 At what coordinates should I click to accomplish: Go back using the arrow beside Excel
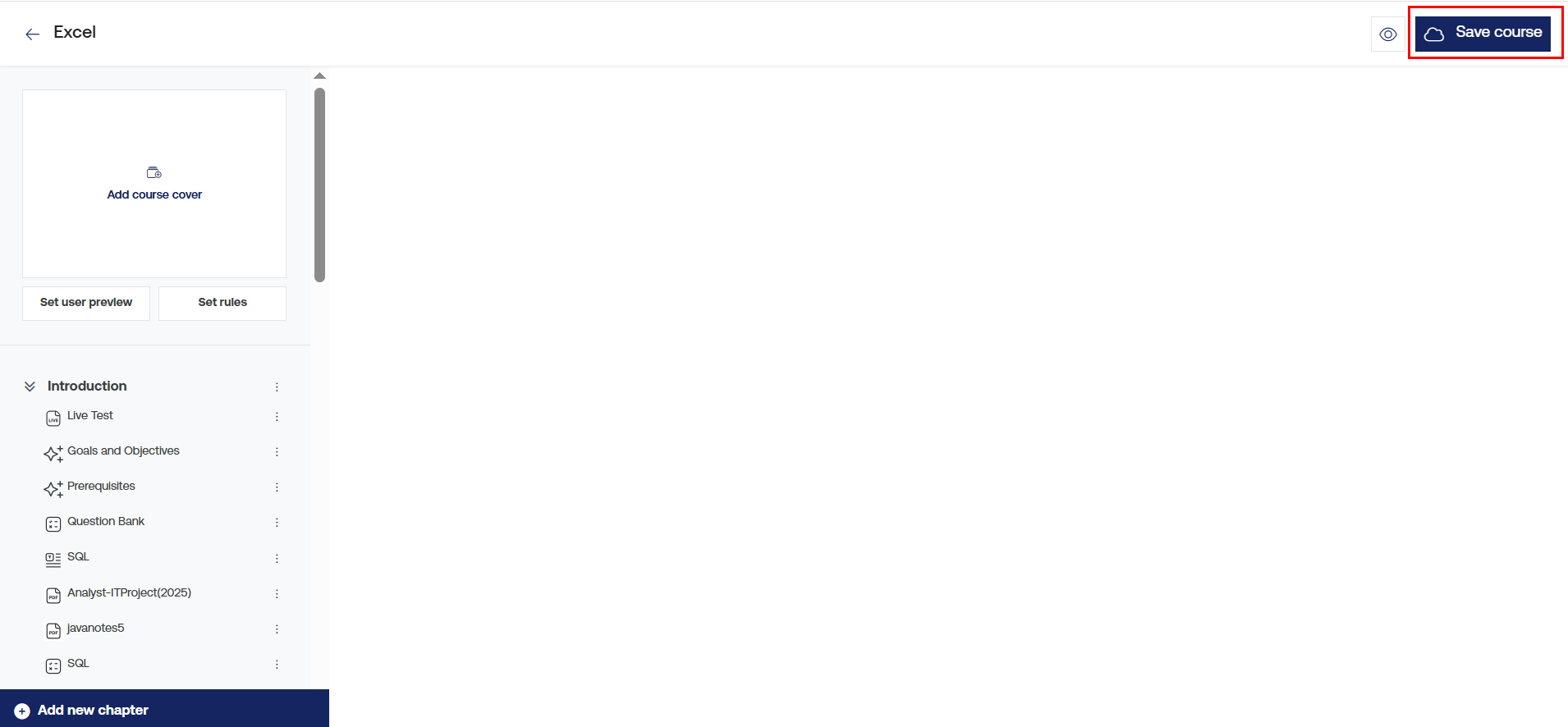(x=32, y=34)
